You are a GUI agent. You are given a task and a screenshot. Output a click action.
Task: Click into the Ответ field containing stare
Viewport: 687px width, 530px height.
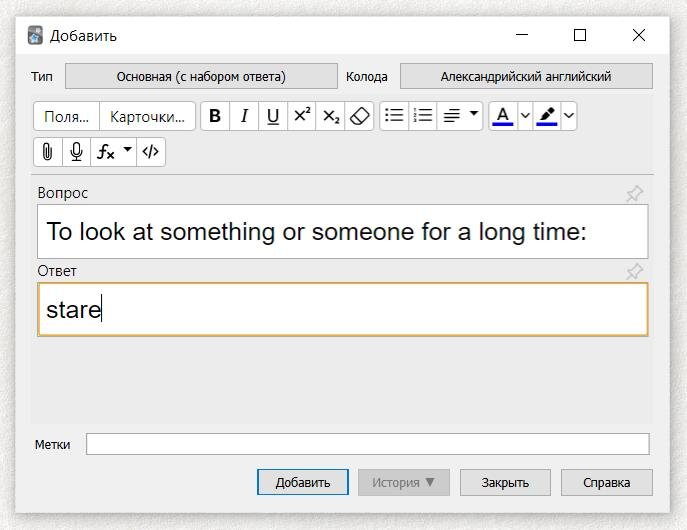pos(343,310)
